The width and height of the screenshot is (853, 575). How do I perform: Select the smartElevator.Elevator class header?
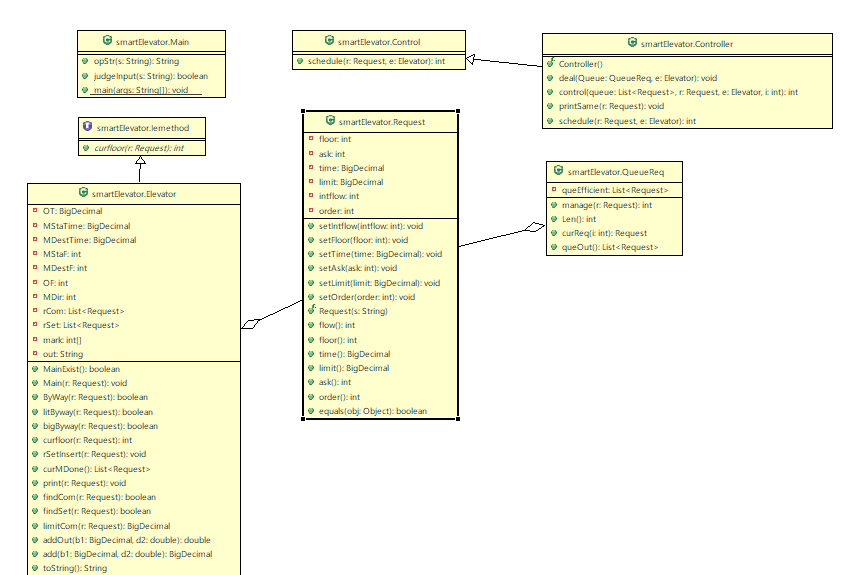(x=134, y=194)
